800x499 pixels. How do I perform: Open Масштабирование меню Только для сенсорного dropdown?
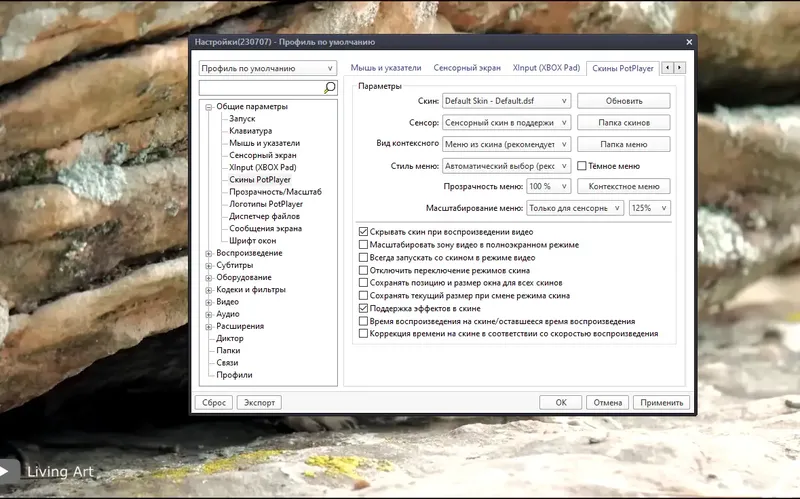pyautogui.click(x=574, y=208)
